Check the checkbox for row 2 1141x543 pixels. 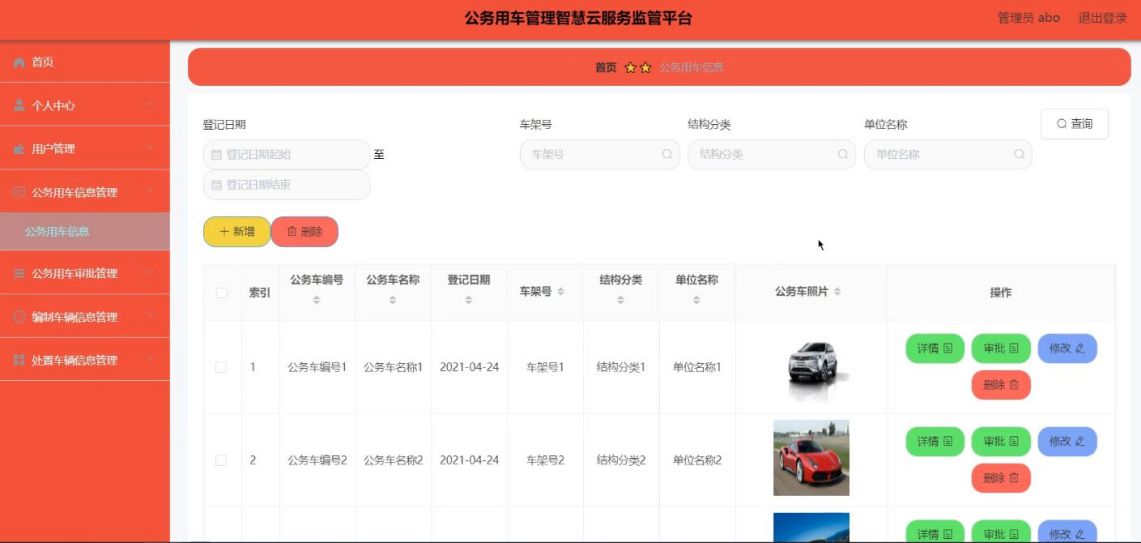tap(220, 460)
